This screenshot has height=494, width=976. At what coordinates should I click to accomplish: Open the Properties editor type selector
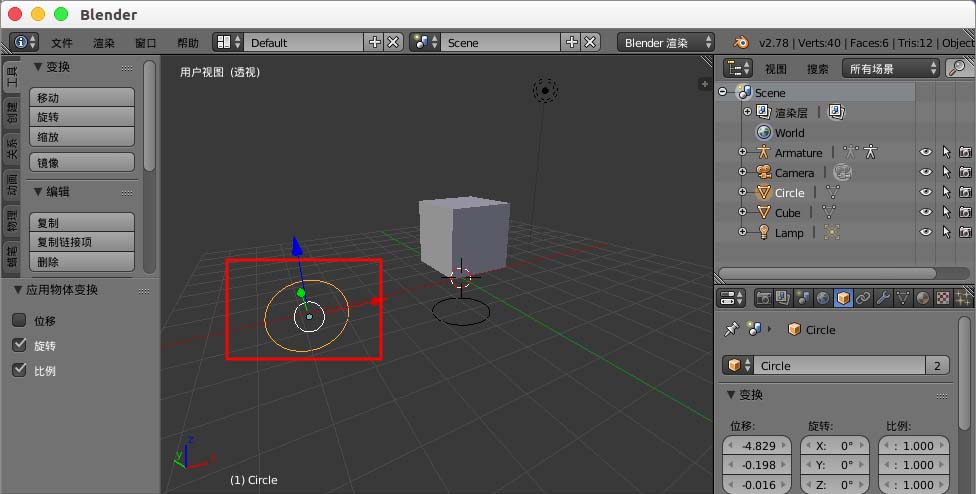tap(731, 298)
